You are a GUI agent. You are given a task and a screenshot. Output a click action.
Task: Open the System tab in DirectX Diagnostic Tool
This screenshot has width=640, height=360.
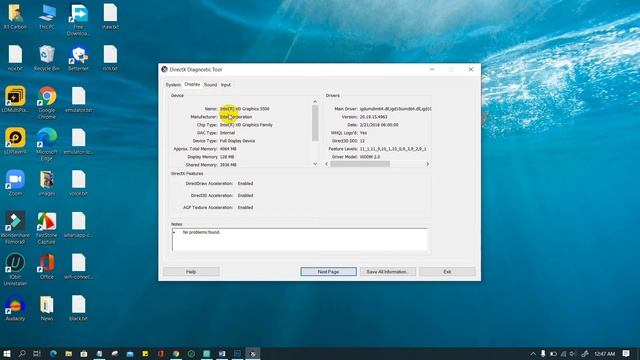173,85
